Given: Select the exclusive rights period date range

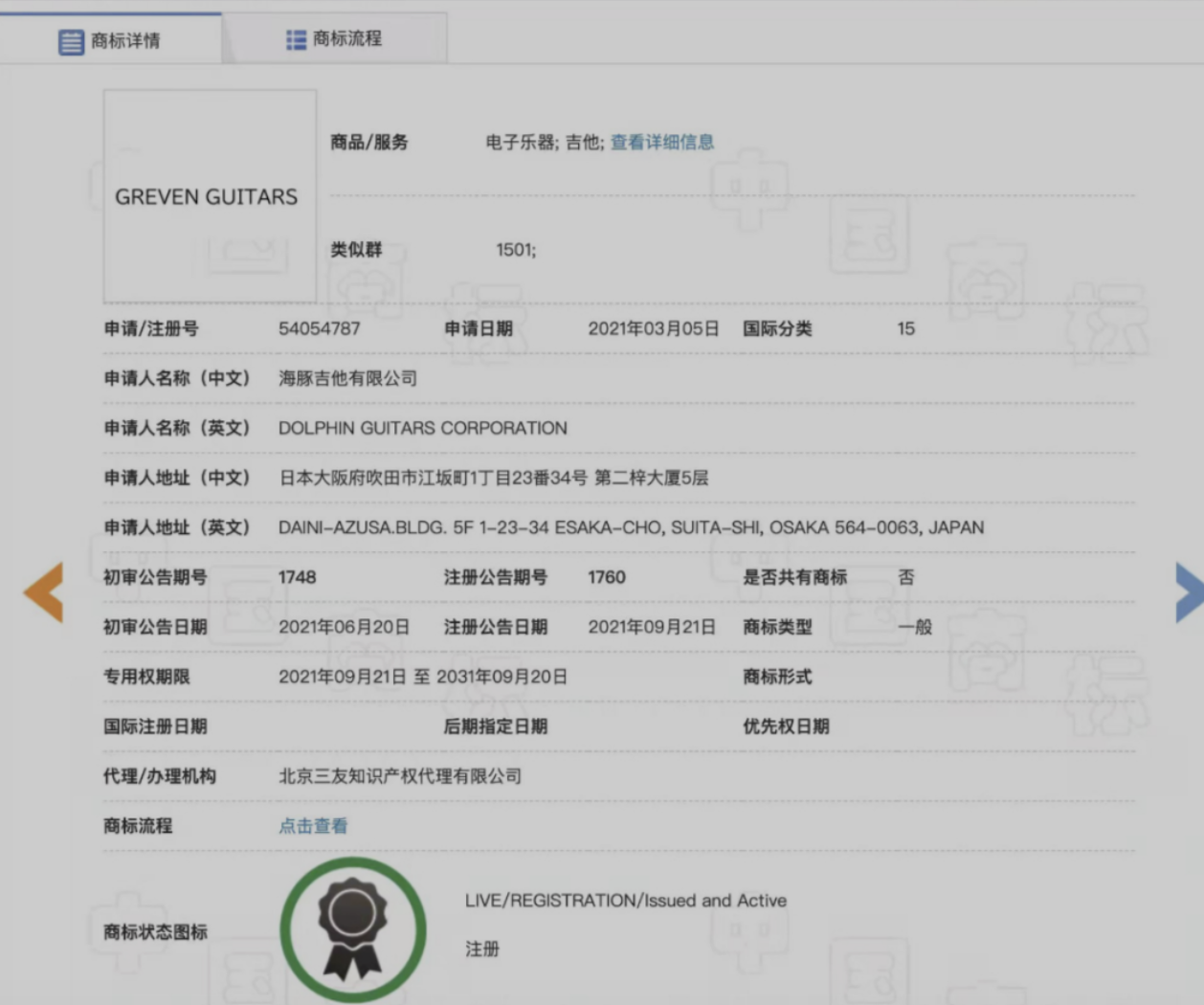Looking at the screenshot, I should pyautogui.click(x=423, y=678).
